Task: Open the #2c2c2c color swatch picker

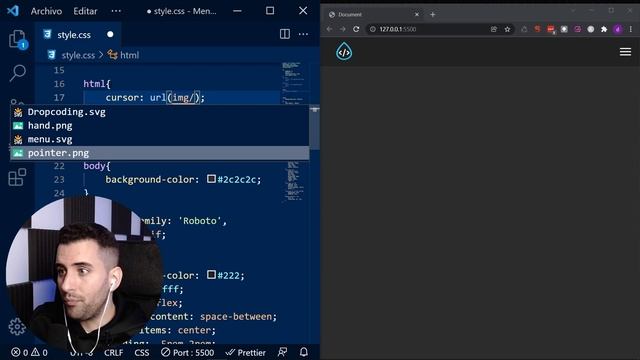Action: coord(211,179)
